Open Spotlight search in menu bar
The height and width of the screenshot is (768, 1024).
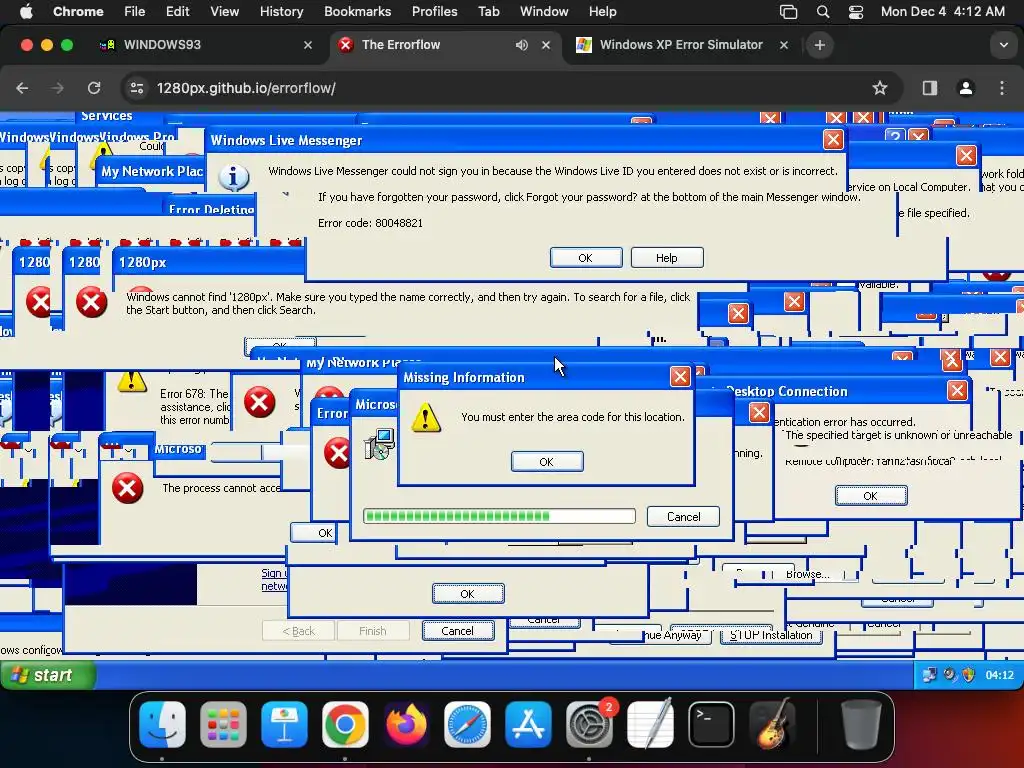click(823, 12)
